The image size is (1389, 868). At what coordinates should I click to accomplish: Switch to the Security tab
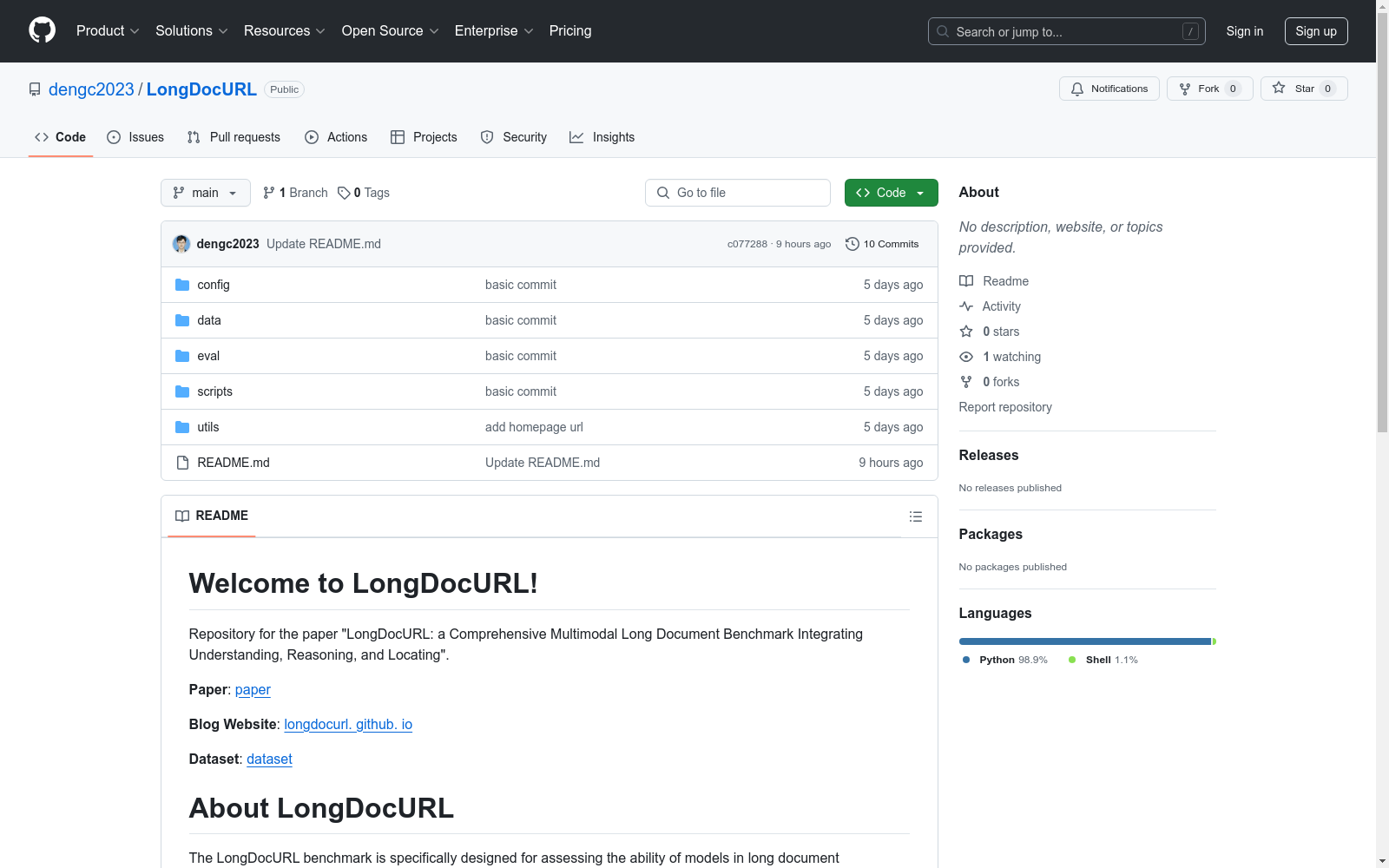point(514,137)
